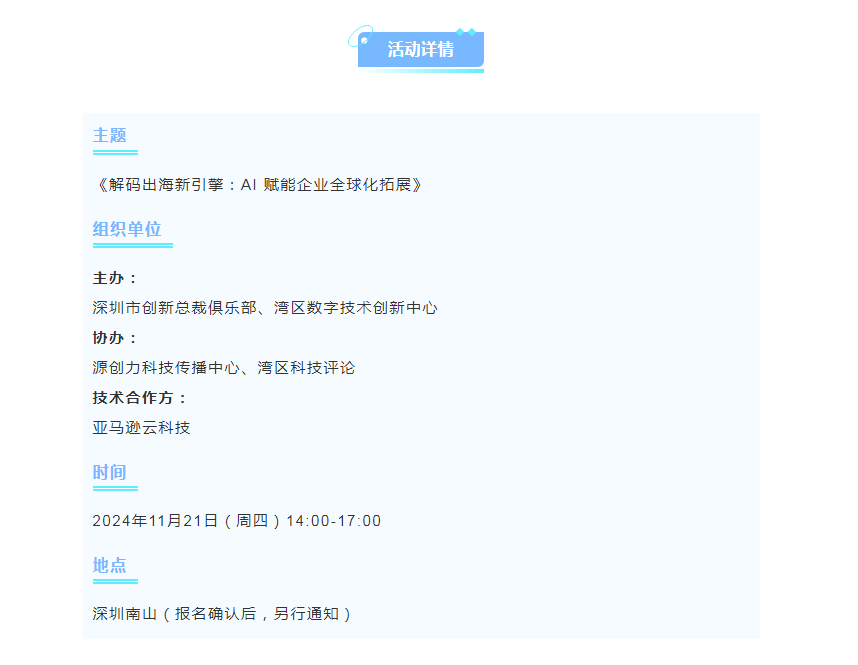Select the 地点 section heading
Screen dimensions: 858x665
coord(109,565)
